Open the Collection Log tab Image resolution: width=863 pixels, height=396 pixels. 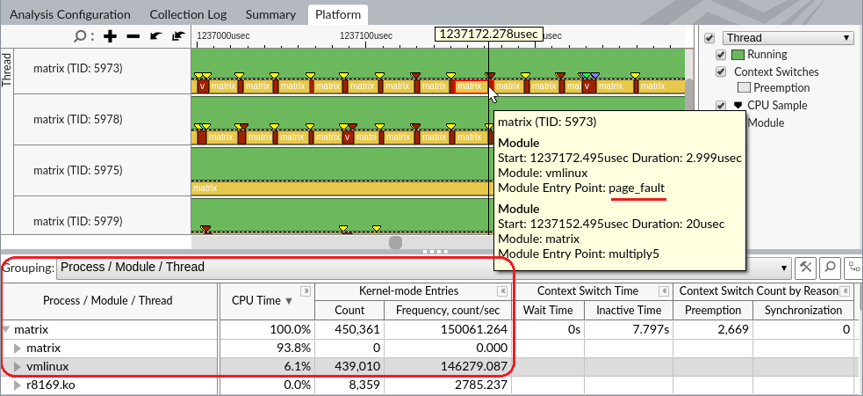[188, 15]
